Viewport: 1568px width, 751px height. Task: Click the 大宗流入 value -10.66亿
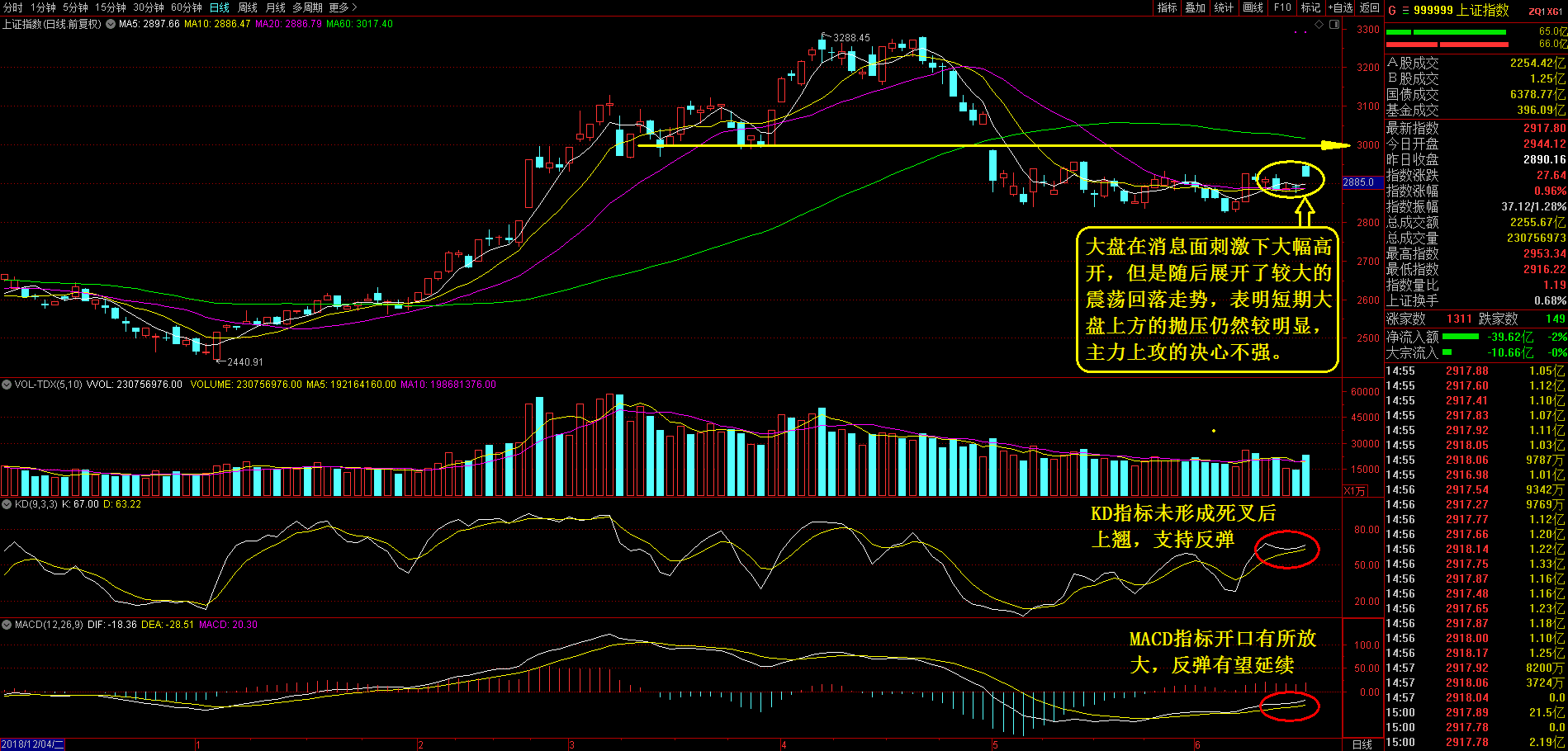[1510, 352]
